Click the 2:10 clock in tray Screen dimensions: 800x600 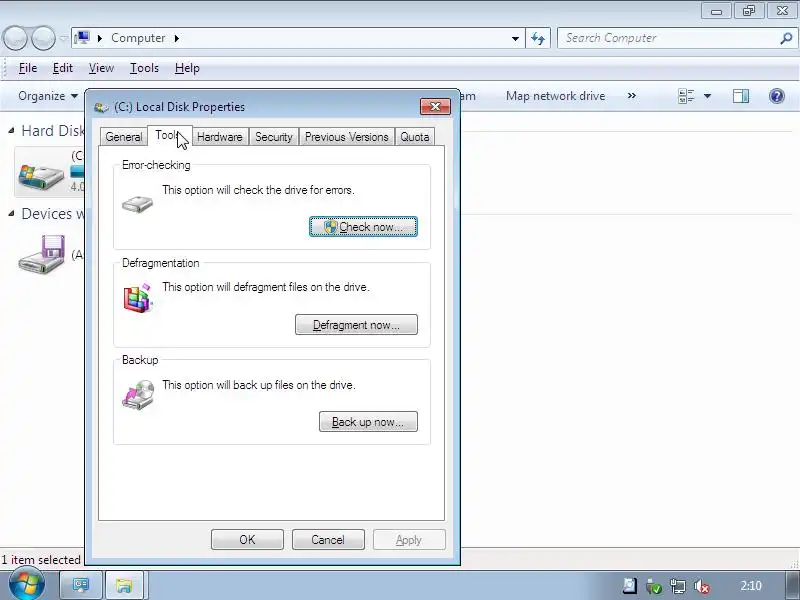751,585
